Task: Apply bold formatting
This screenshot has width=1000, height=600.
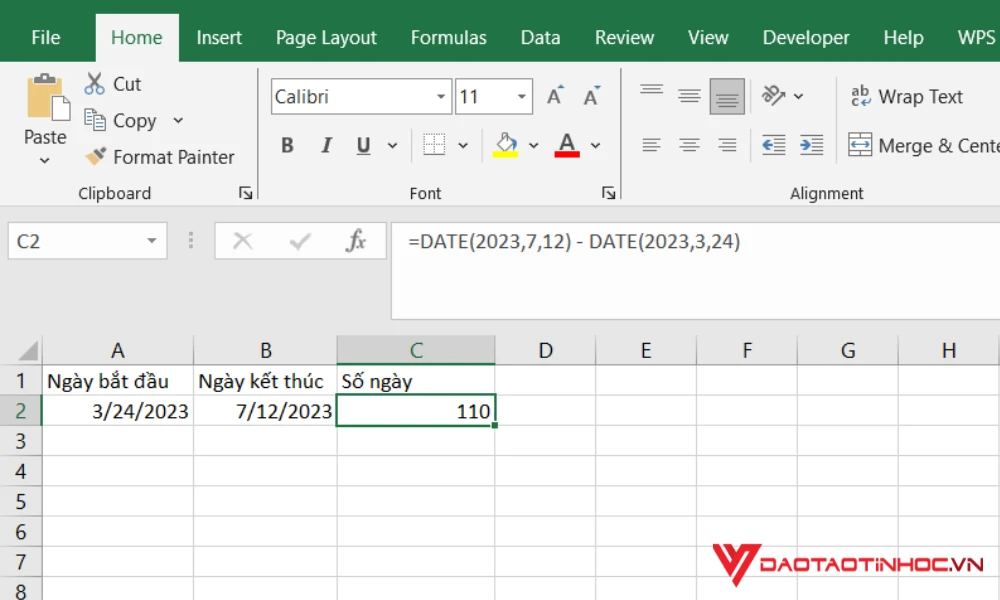Action: (x=287, y=144)
